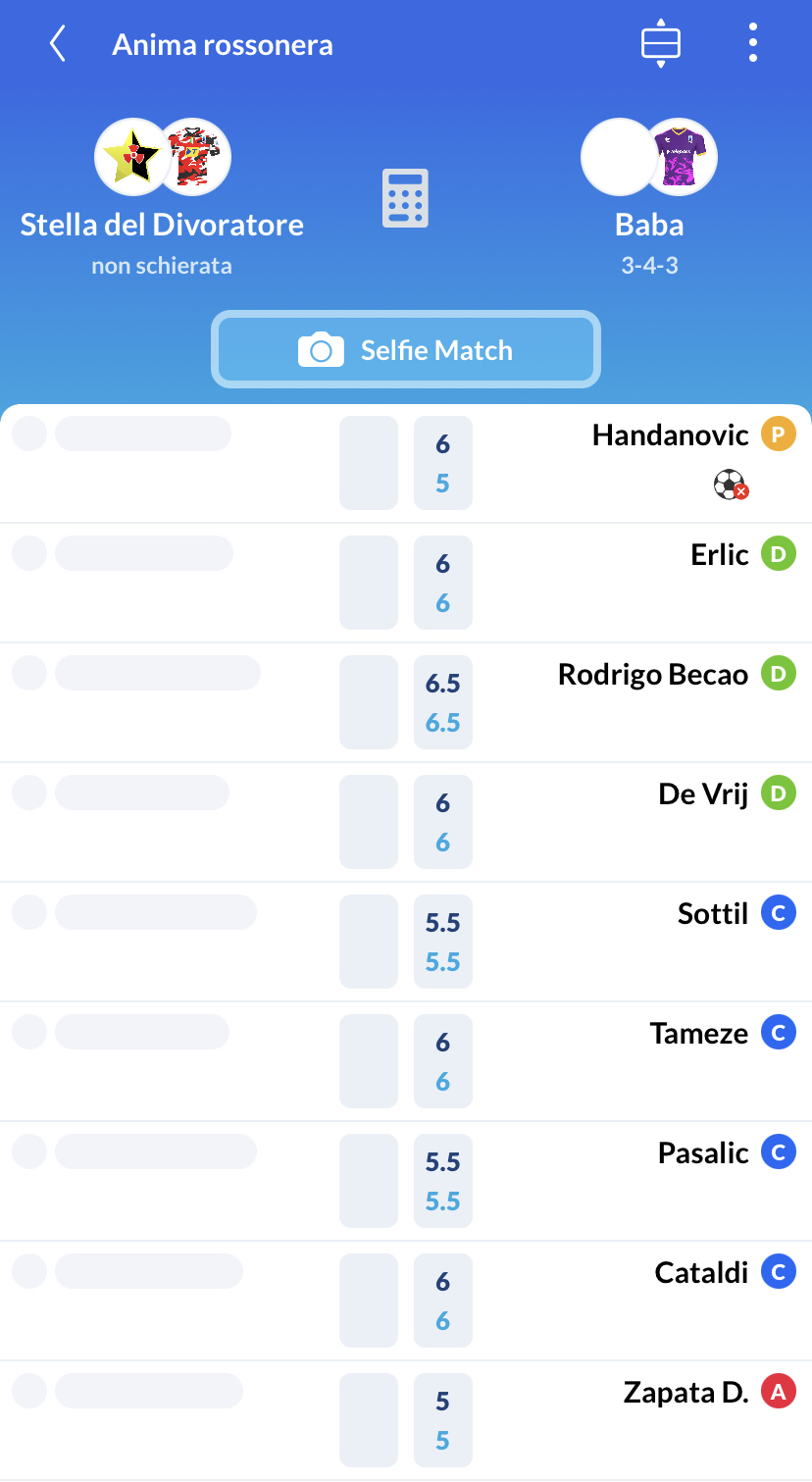Select the Stella del Divoratore team name
This screenshot has width=812, height=1482.
point(162,225)
